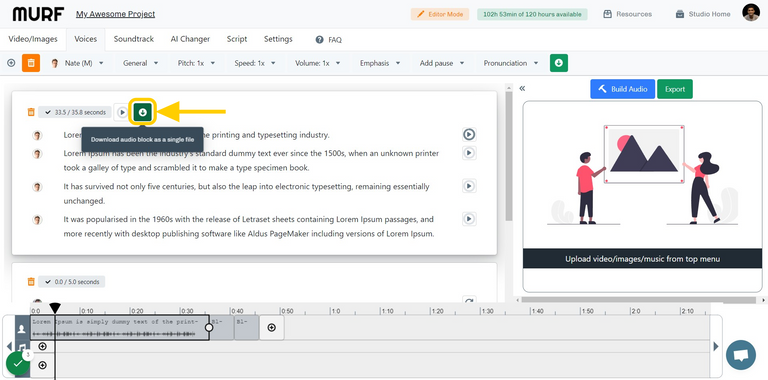Click the text editor vertical scrollbar
Screen dimensions: 768x380
point(509,157)
